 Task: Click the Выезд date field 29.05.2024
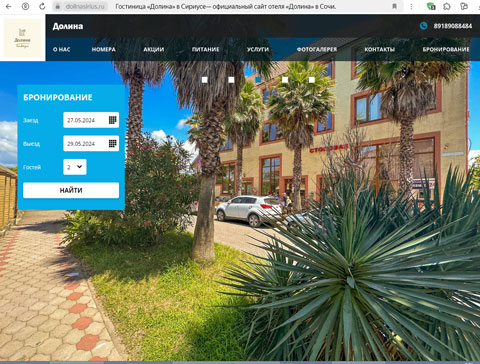pos(91,143)
